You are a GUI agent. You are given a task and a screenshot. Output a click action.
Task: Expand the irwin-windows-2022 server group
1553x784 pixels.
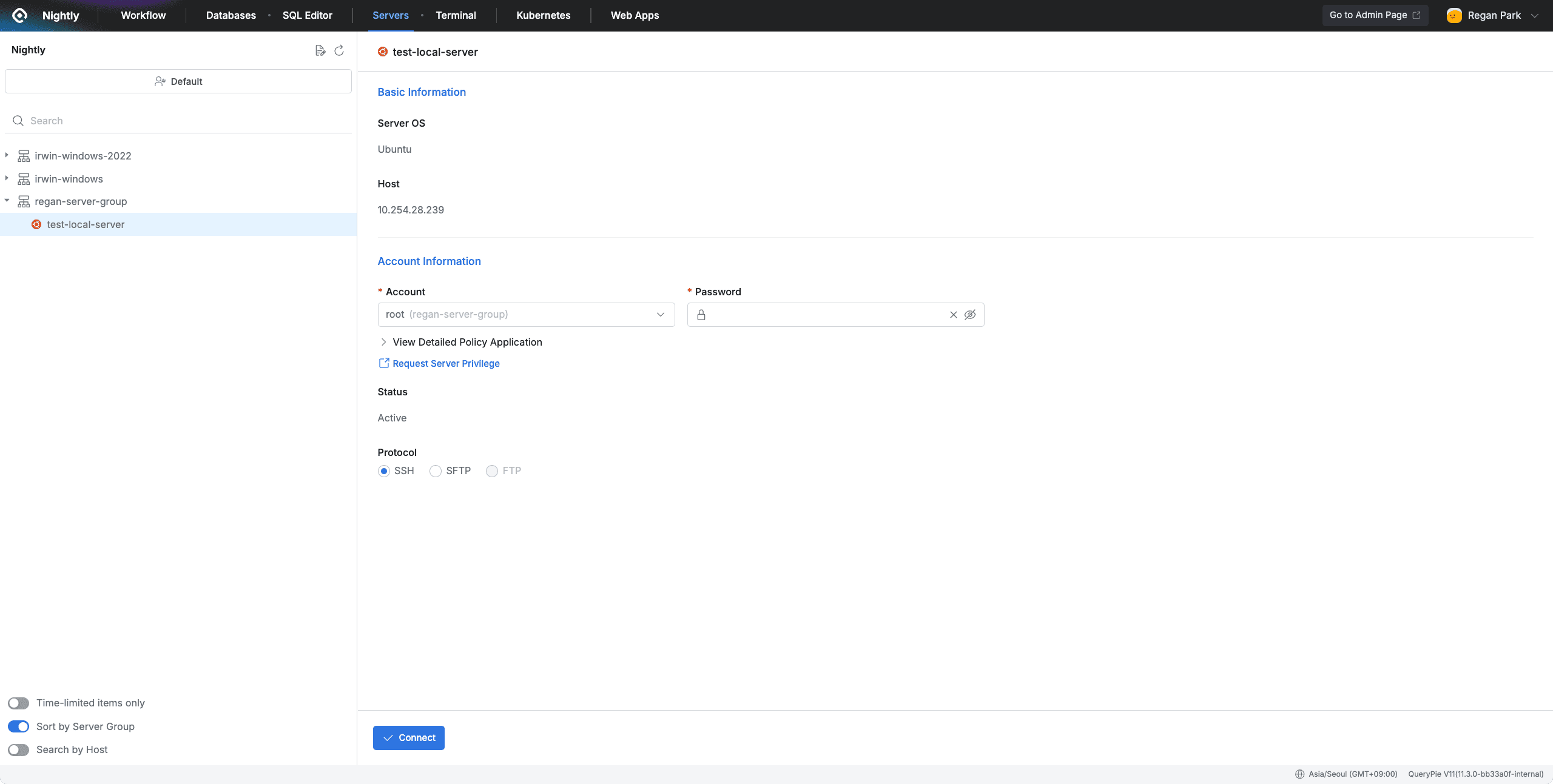click(x=6, y=155)
